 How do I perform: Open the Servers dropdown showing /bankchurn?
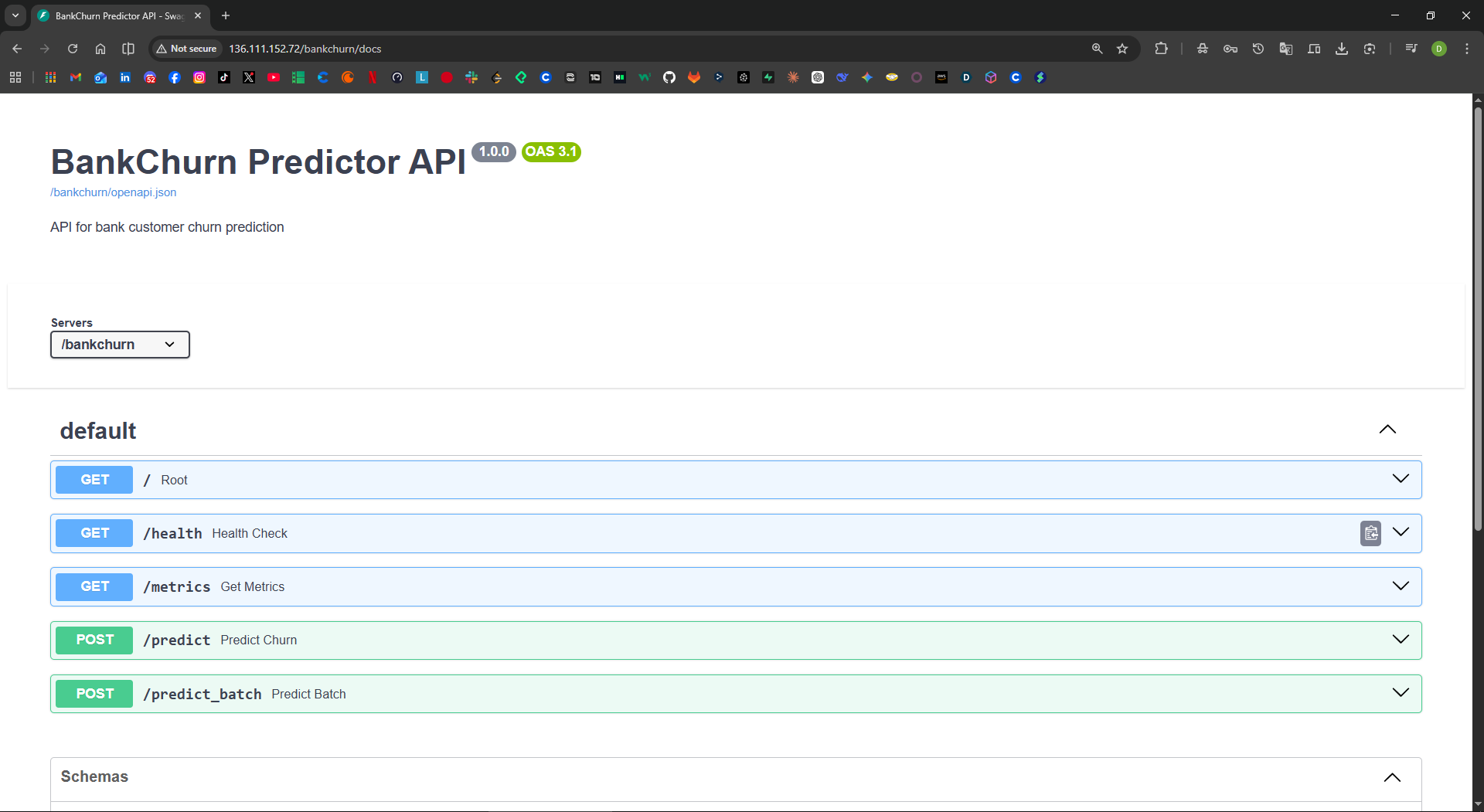tap(120, 345)
